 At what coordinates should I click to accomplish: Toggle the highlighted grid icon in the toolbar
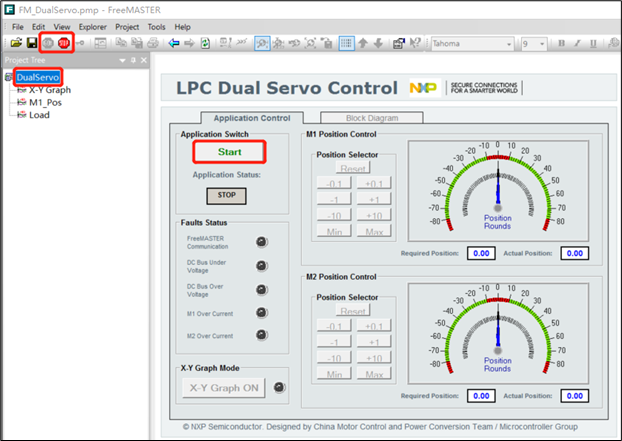(x=346, y=43)
